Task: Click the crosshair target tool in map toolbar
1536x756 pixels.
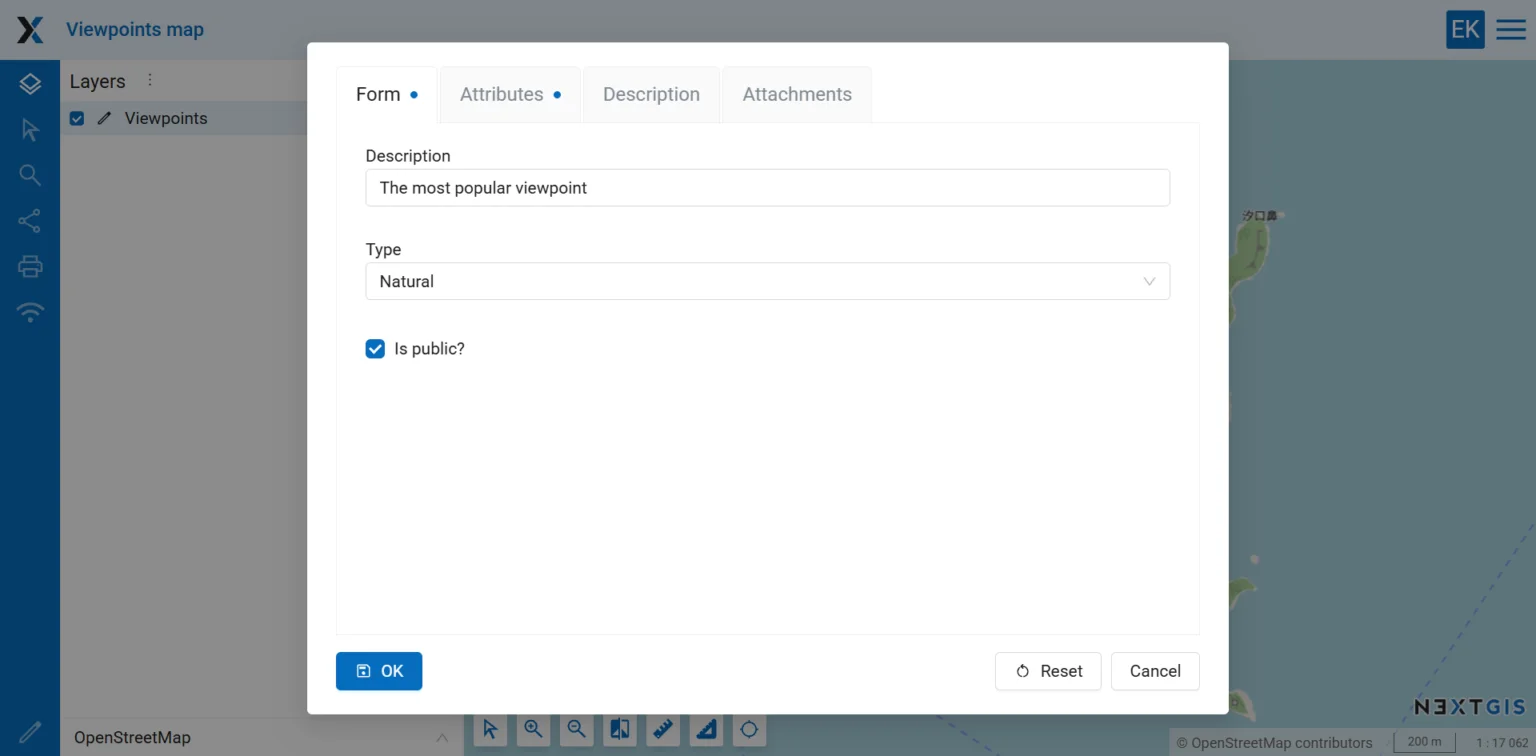Action: tap(749, 729)
